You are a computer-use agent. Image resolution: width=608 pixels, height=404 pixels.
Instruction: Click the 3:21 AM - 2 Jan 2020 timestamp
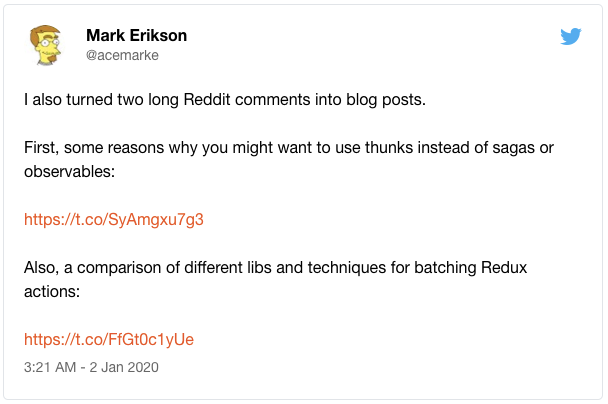tap(91, 367)
